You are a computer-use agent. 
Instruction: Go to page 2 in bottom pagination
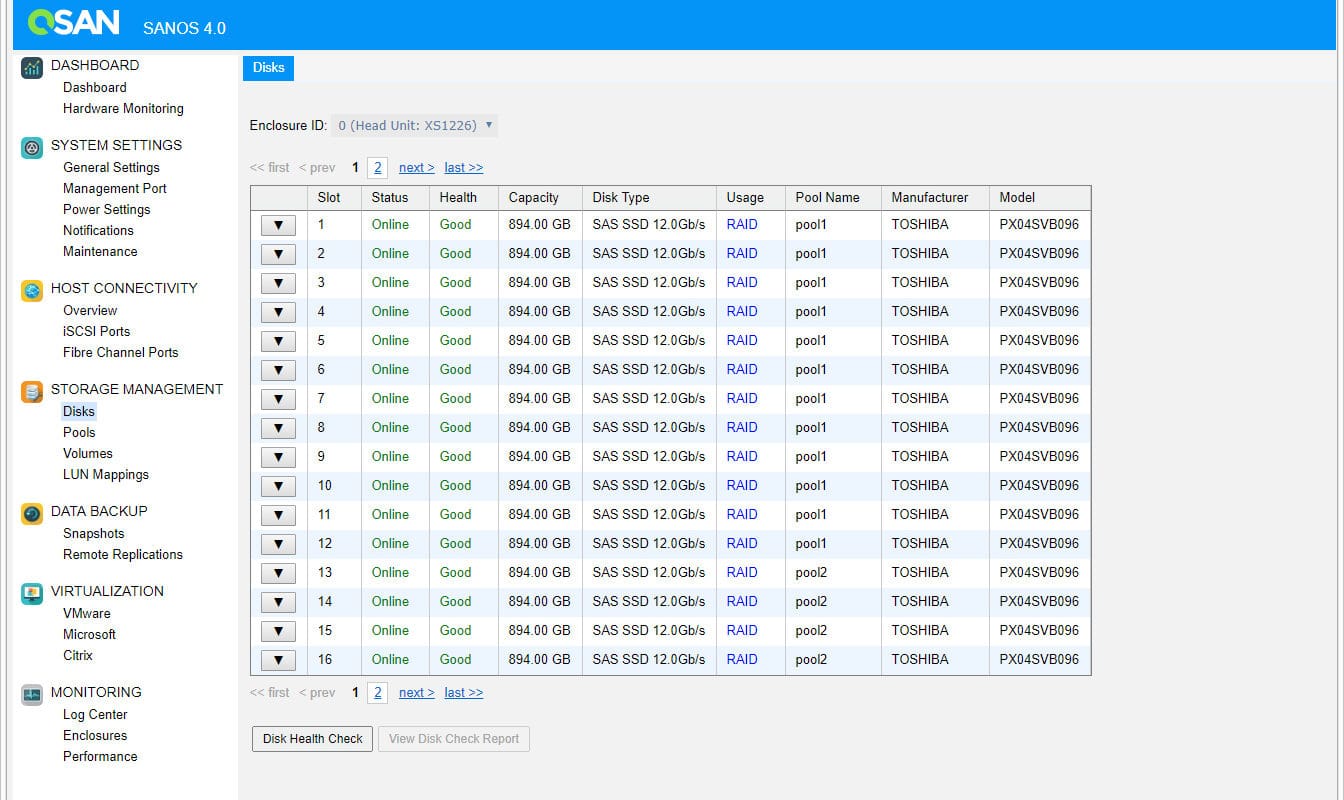(378, 692)
